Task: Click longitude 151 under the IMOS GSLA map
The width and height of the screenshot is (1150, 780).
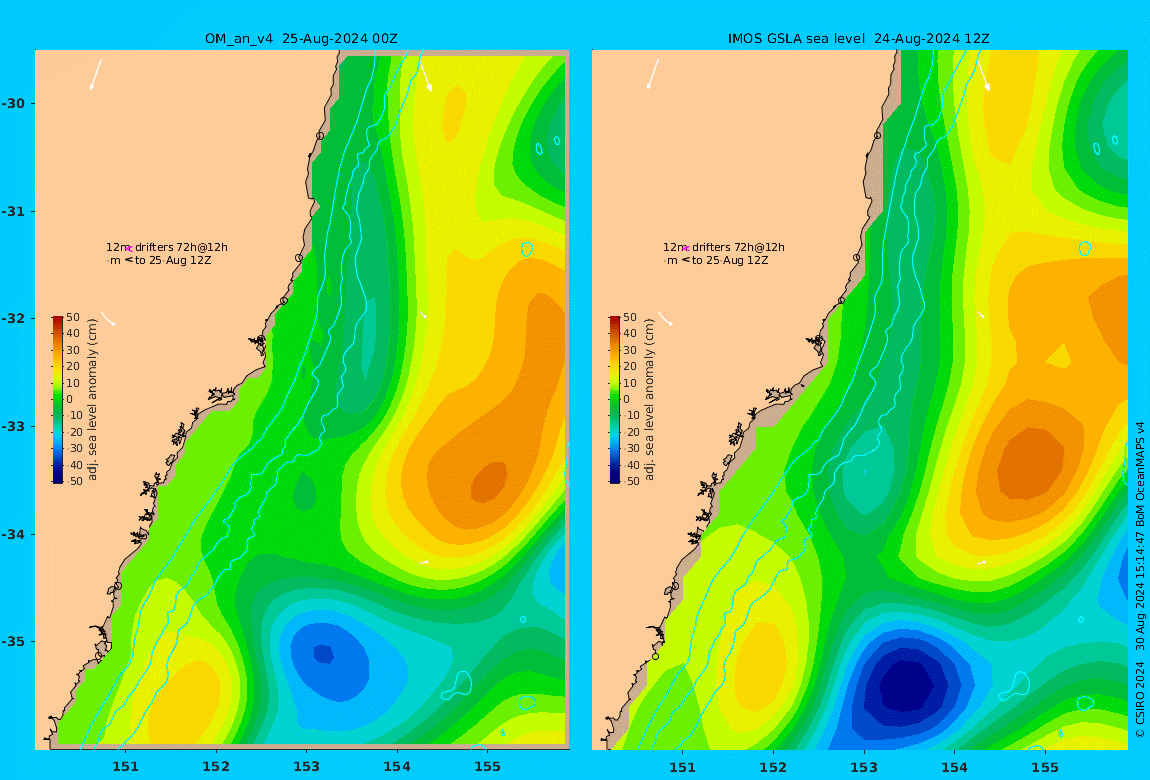Action: pyautogui.click(x=683, y=767)
